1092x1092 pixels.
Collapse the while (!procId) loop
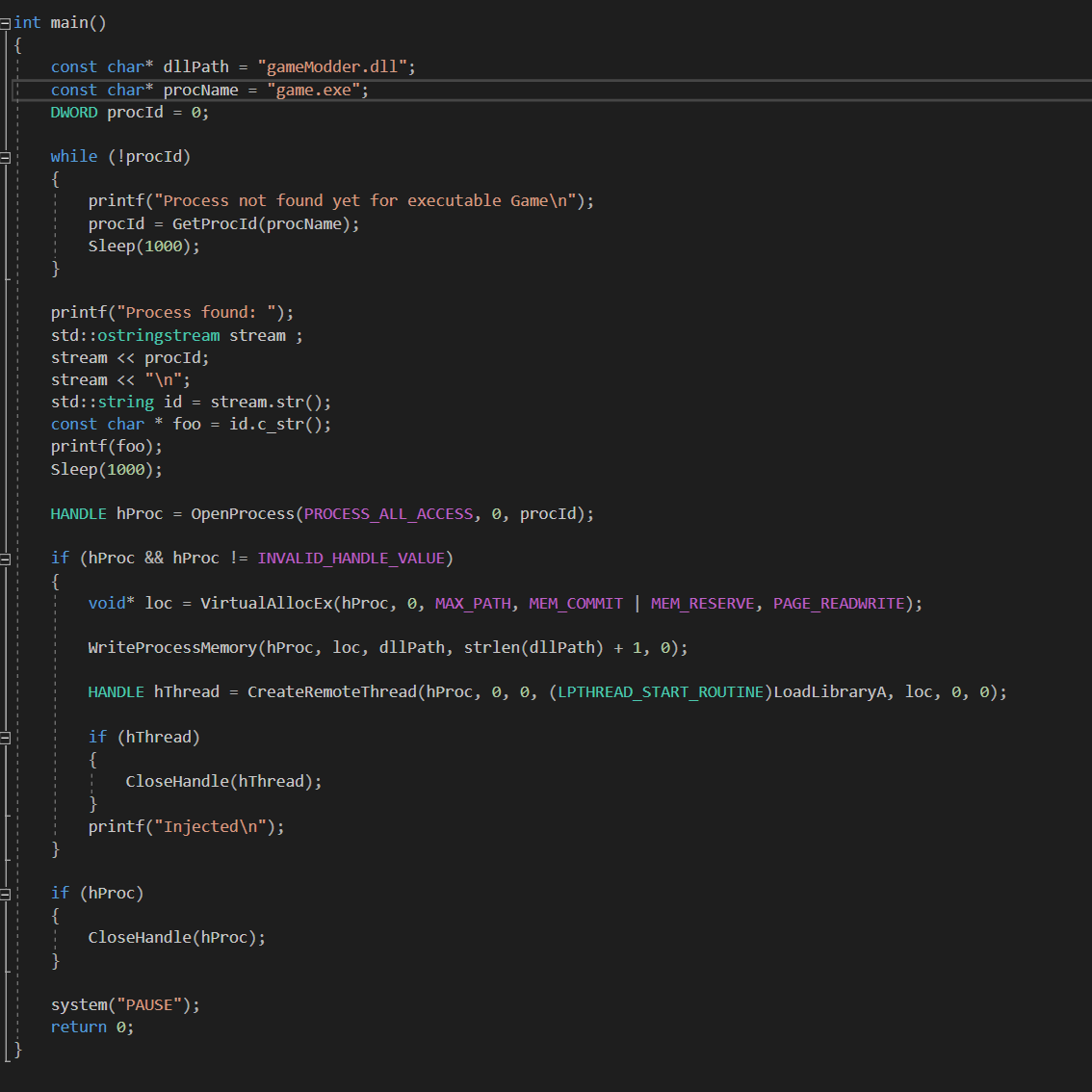(5, 157)
